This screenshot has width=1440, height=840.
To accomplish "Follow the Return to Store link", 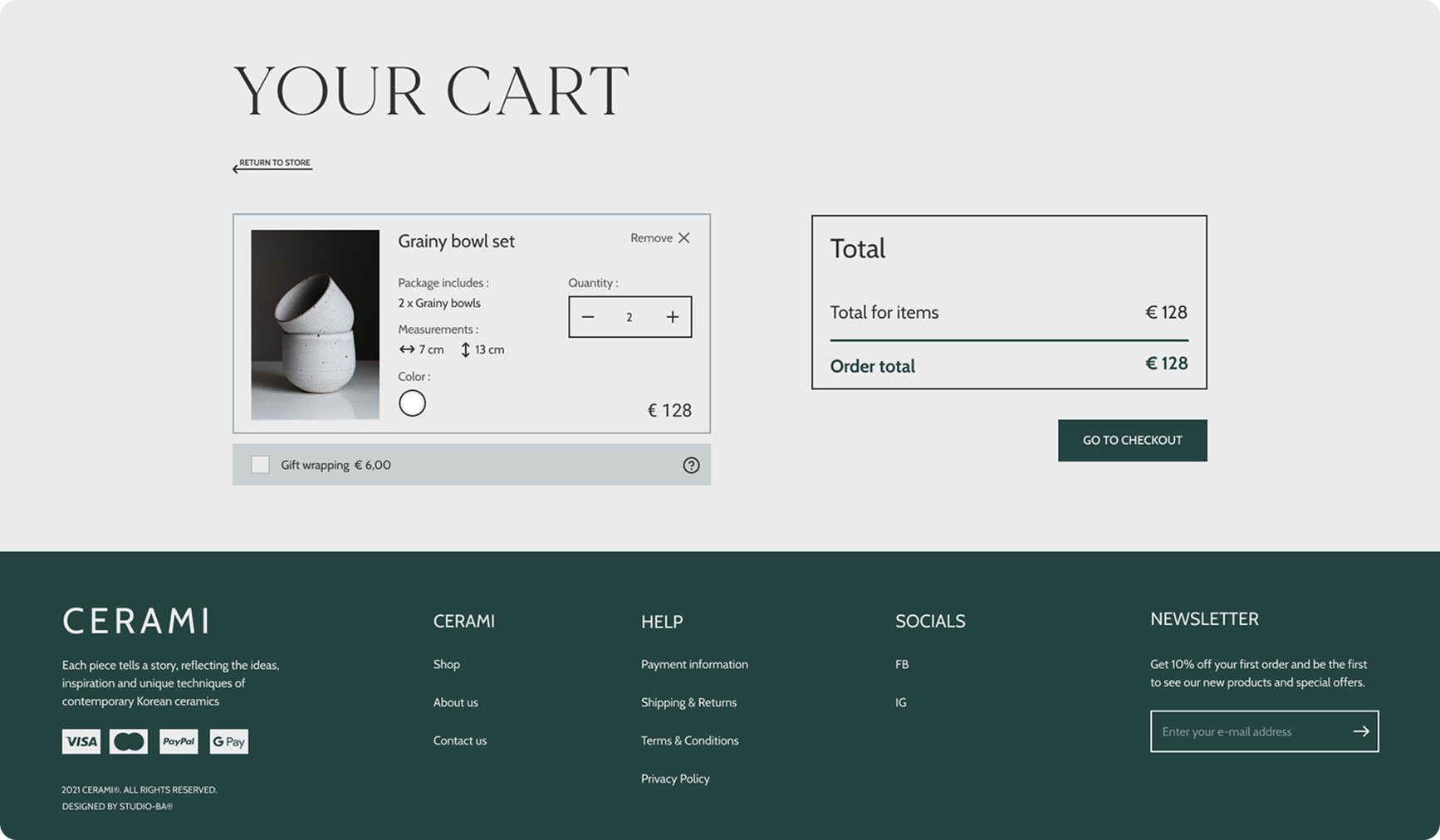I will pos(272,164).
